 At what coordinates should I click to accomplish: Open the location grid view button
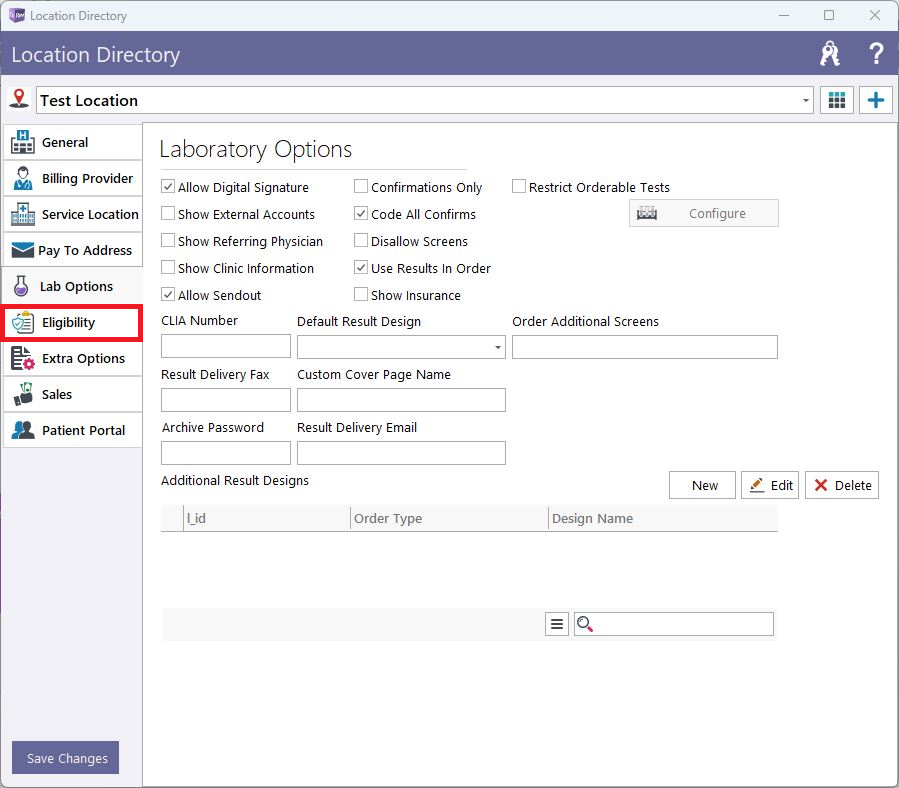point(837,100)
